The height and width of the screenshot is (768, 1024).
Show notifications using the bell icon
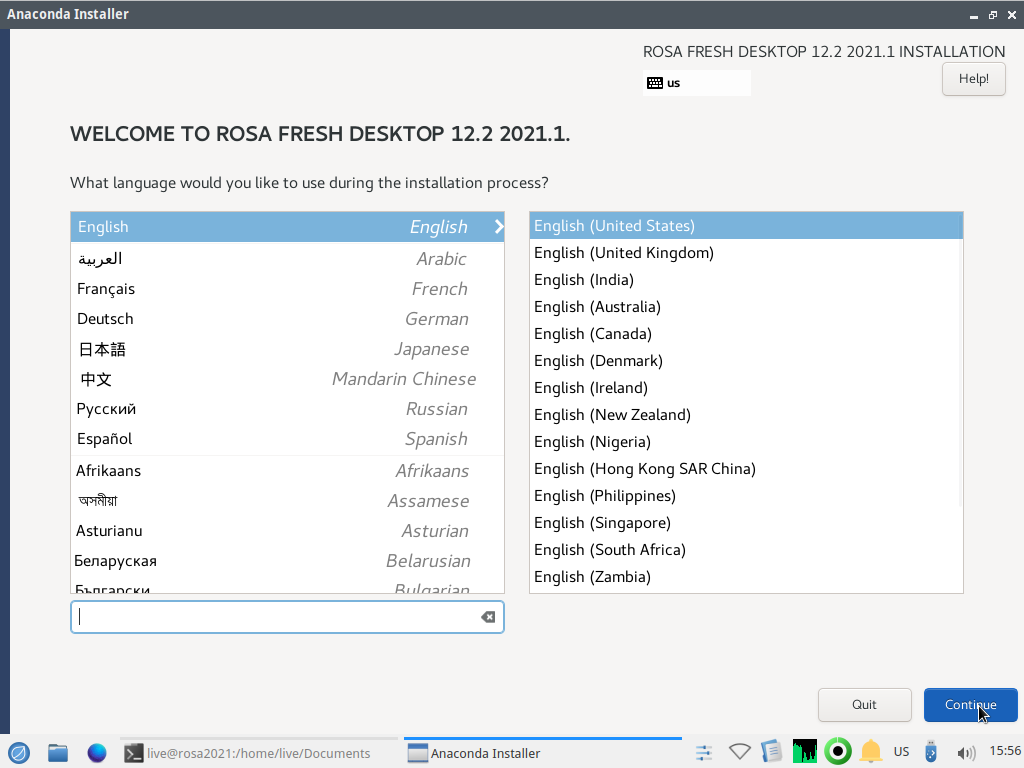click(x=870, y=752)
